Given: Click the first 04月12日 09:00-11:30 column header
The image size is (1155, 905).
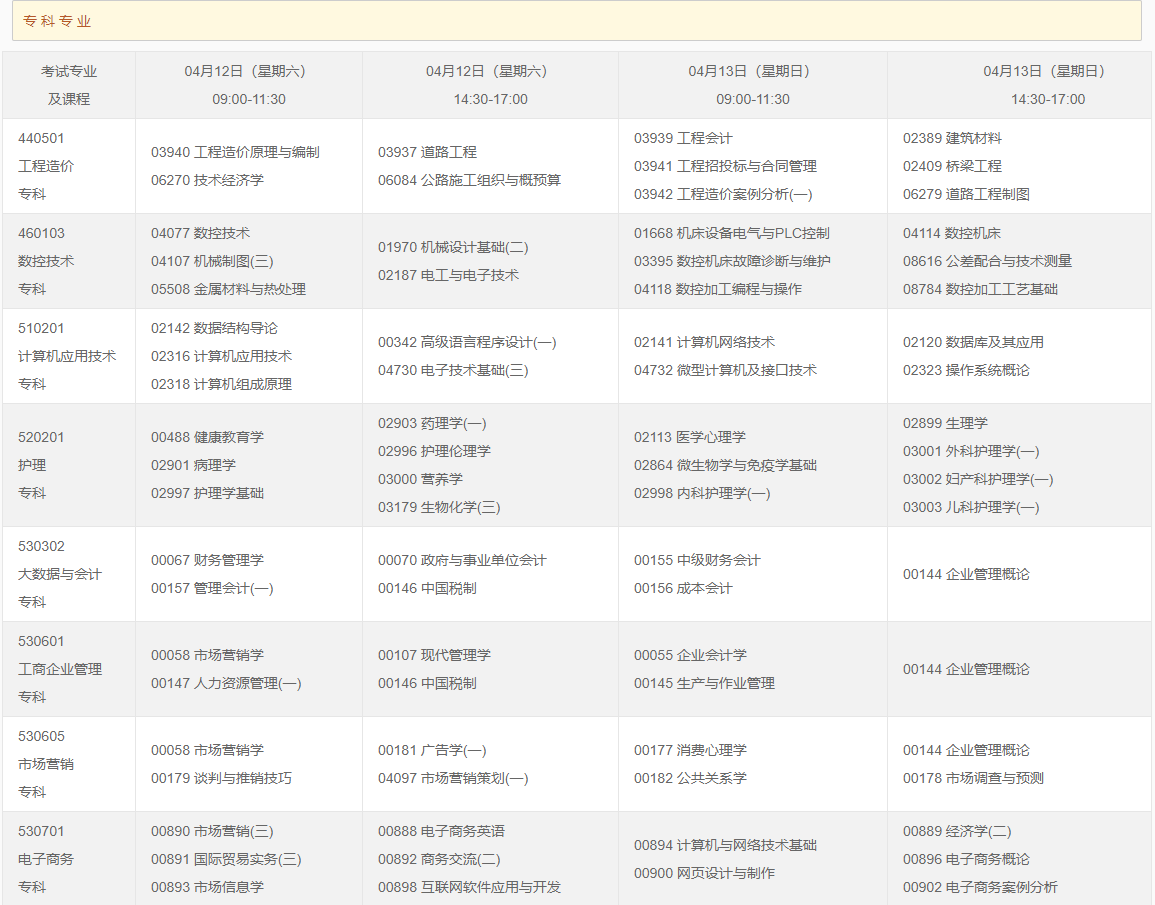Looking at the screenshot, I should (249, 85).
